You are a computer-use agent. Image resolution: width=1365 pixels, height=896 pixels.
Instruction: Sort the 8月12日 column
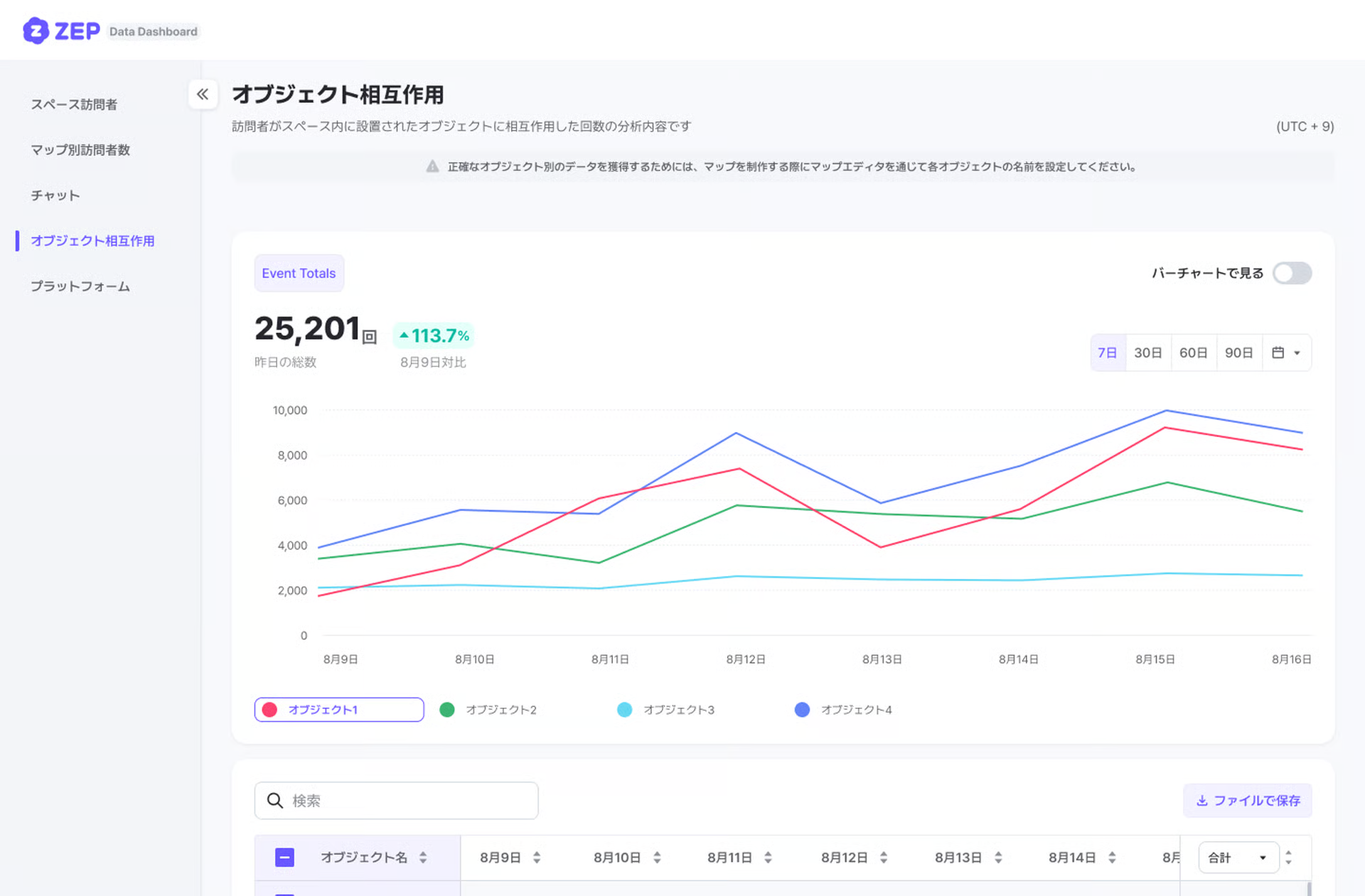pos(884,858)
